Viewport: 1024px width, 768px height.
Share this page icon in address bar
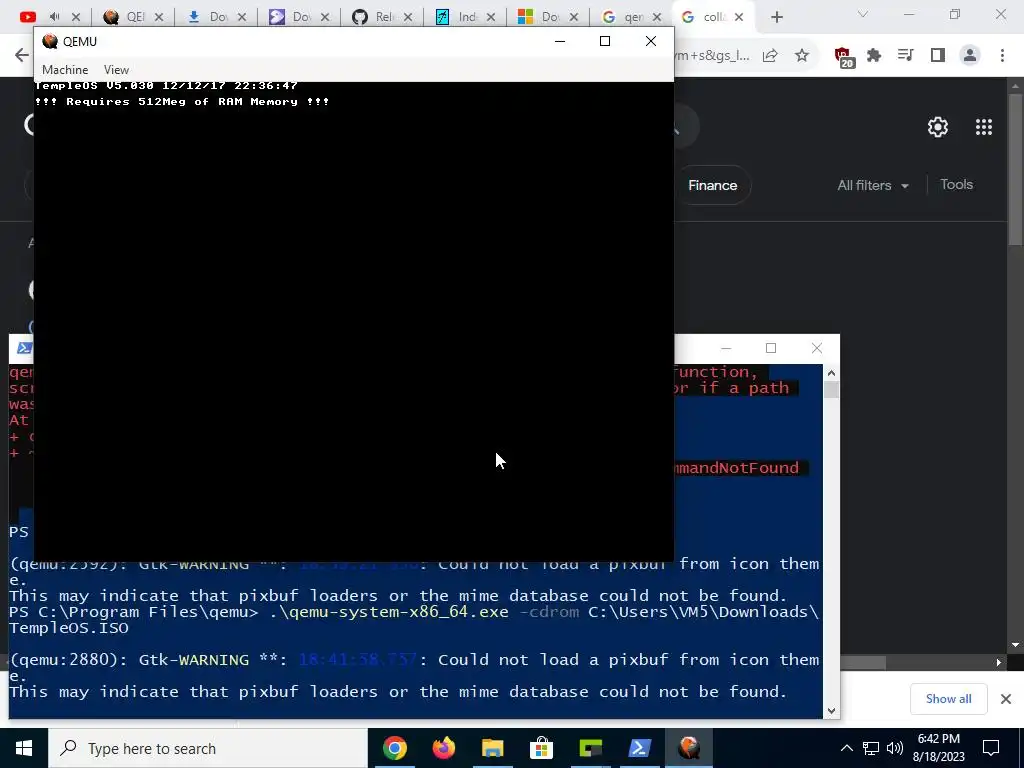point(770,56)
